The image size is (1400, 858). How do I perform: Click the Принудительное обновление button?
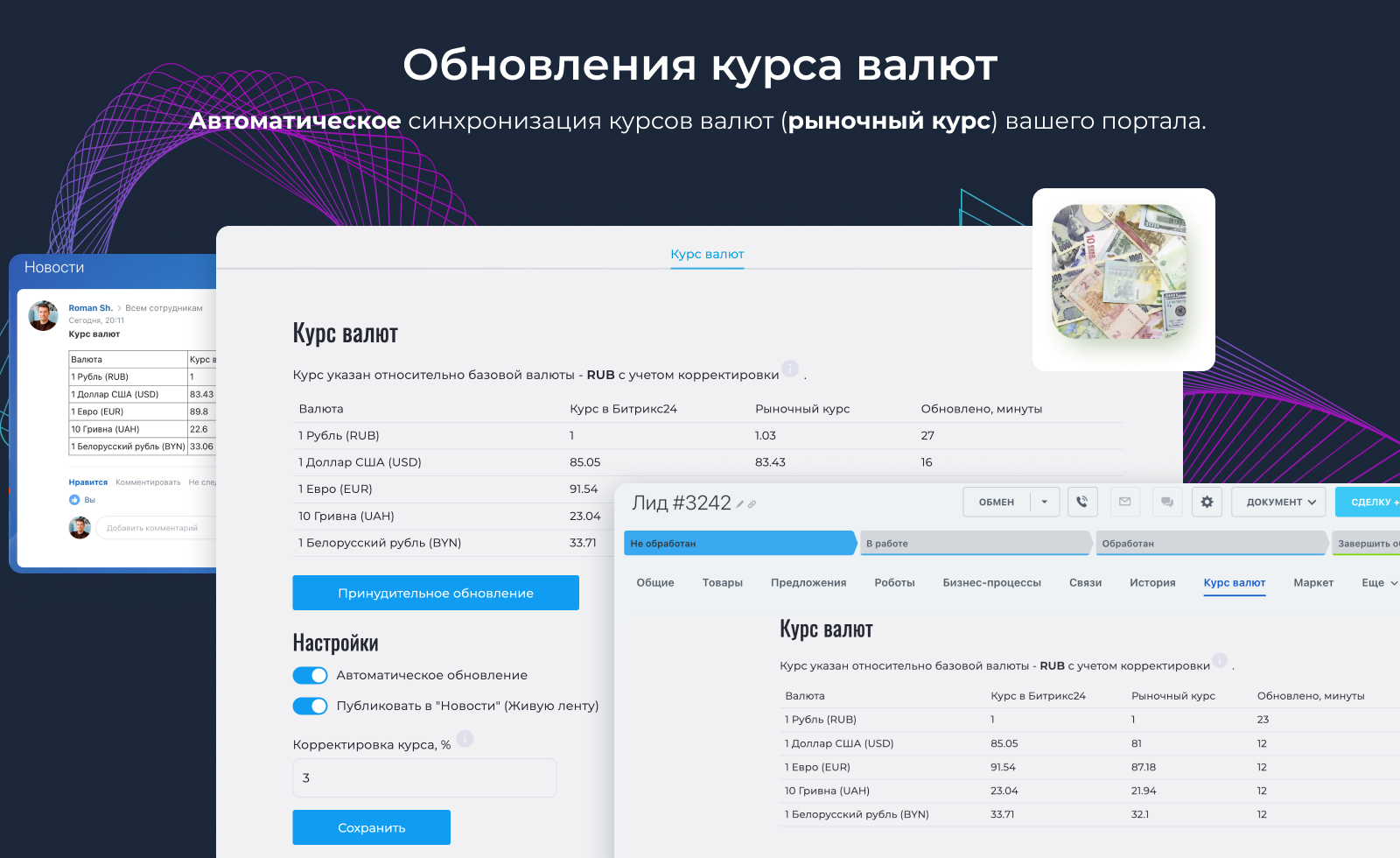436,593
